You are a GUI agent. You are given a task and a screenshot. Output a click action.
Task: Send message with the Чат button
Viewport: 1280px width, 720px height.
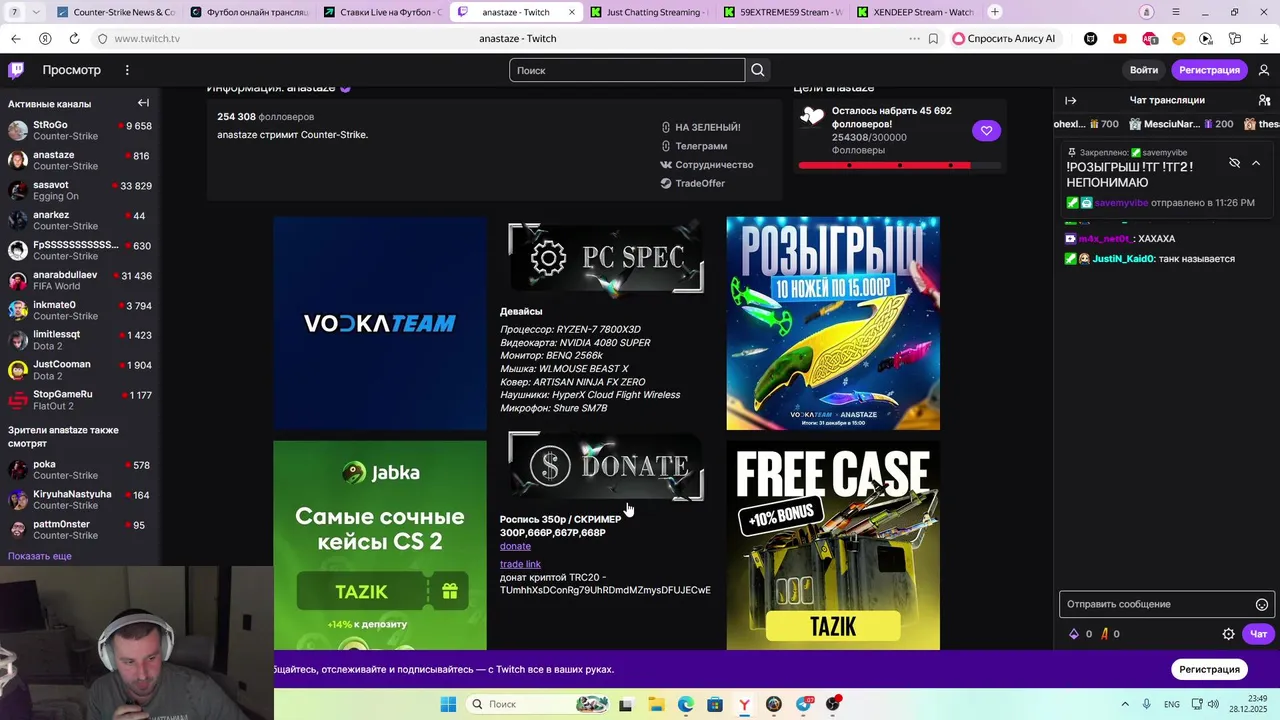(1258, 634)
